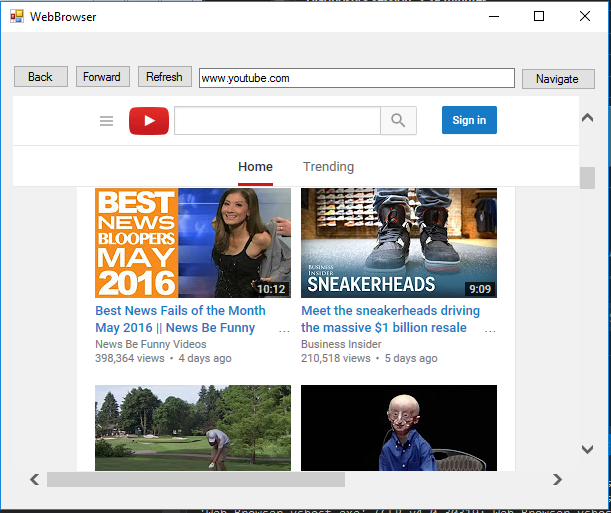This screenshot has height=513, width=611.
Task: Click the vertical scrollbar up arrow
Action: tap(587, 117)
